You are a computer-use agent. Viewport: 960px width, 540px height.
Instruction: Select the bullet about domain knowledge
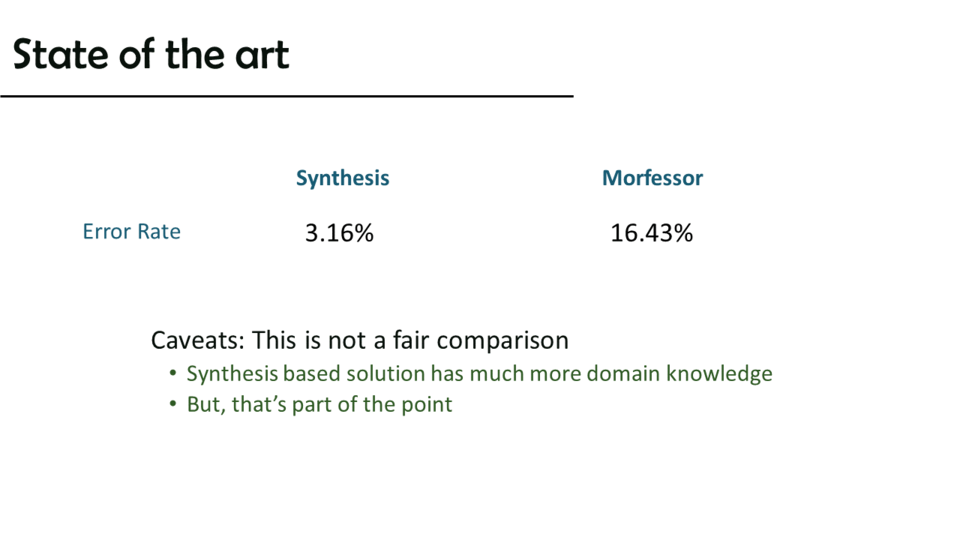pyautogui.click(x=479, y=374)
